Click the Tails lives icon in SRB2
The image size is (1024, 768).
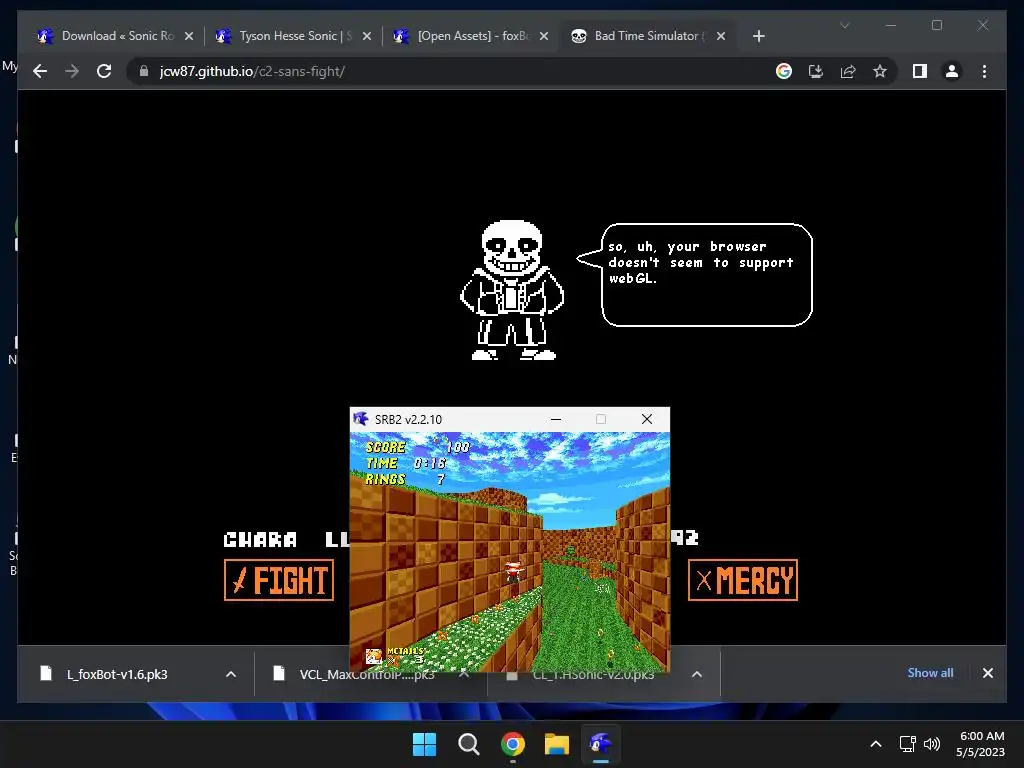tap(374, 656)
